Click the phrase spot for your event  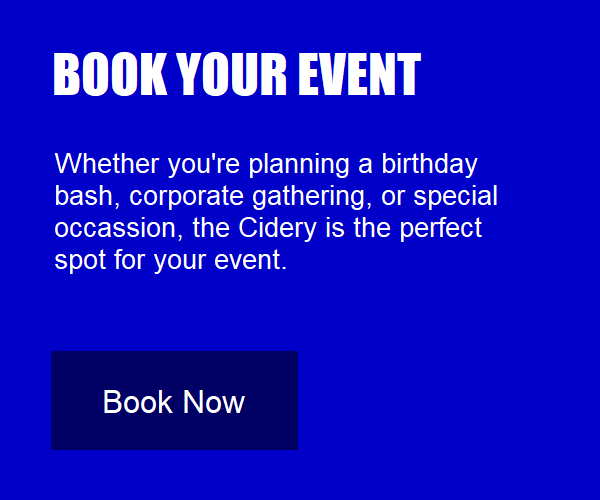[x=171, y=261]
